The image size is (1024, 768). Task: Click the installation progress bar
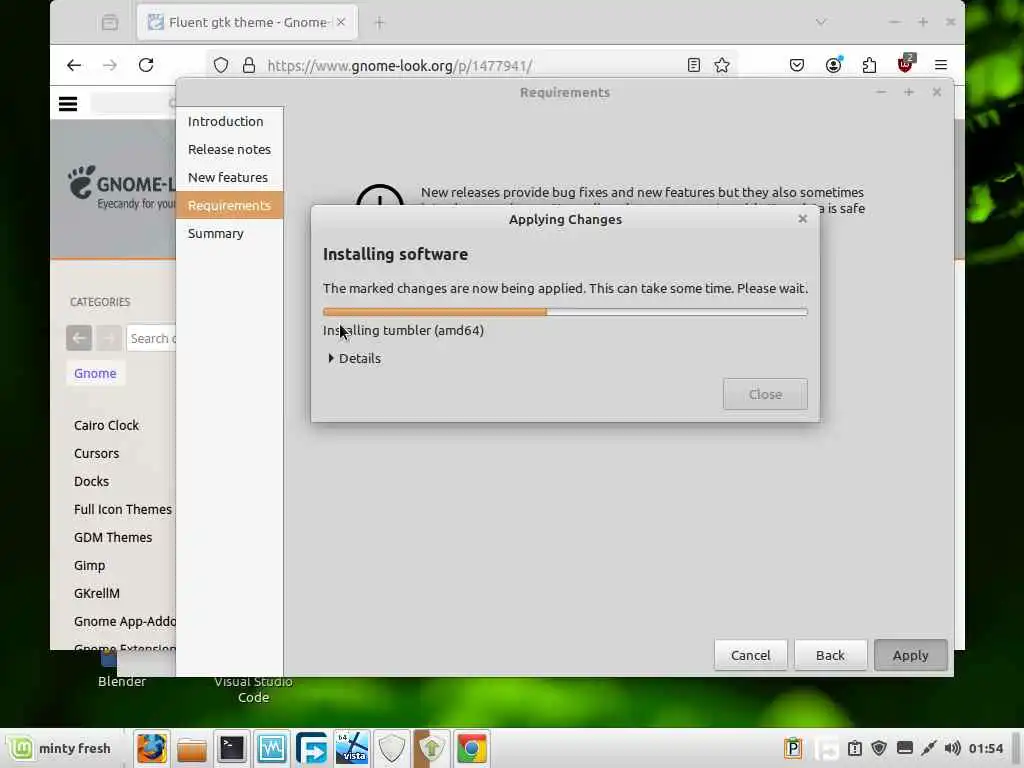(565, 312)
